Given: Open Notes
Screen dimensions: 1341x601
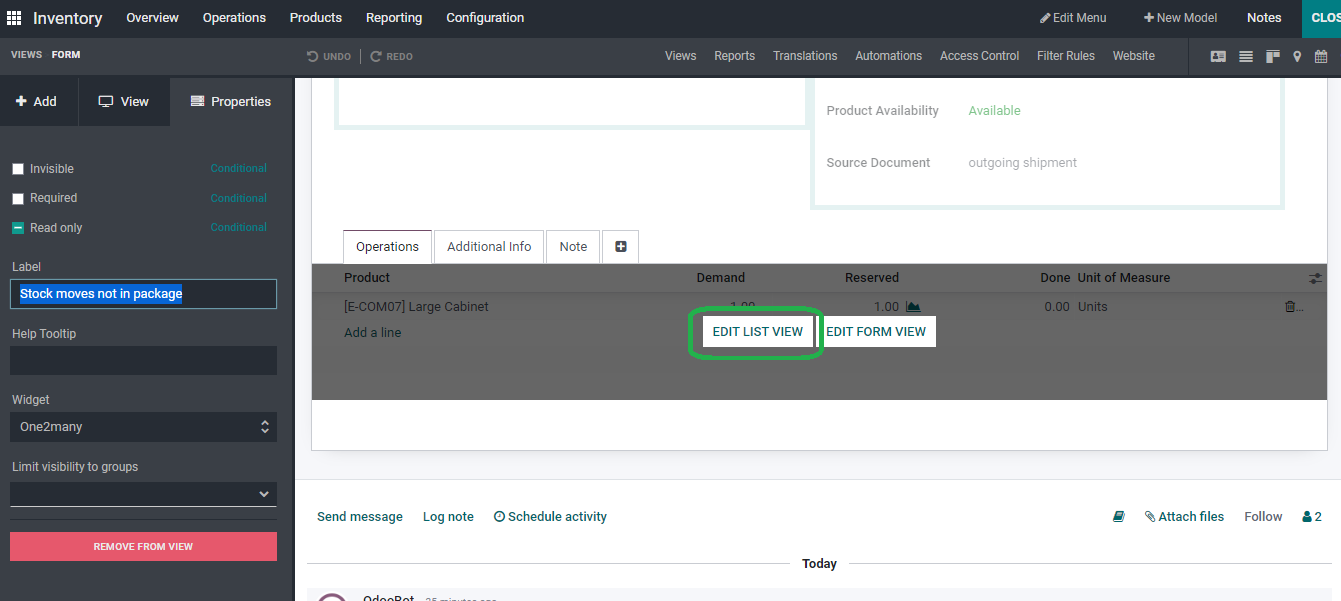Looking at the screenshot, I should 1264,18.
